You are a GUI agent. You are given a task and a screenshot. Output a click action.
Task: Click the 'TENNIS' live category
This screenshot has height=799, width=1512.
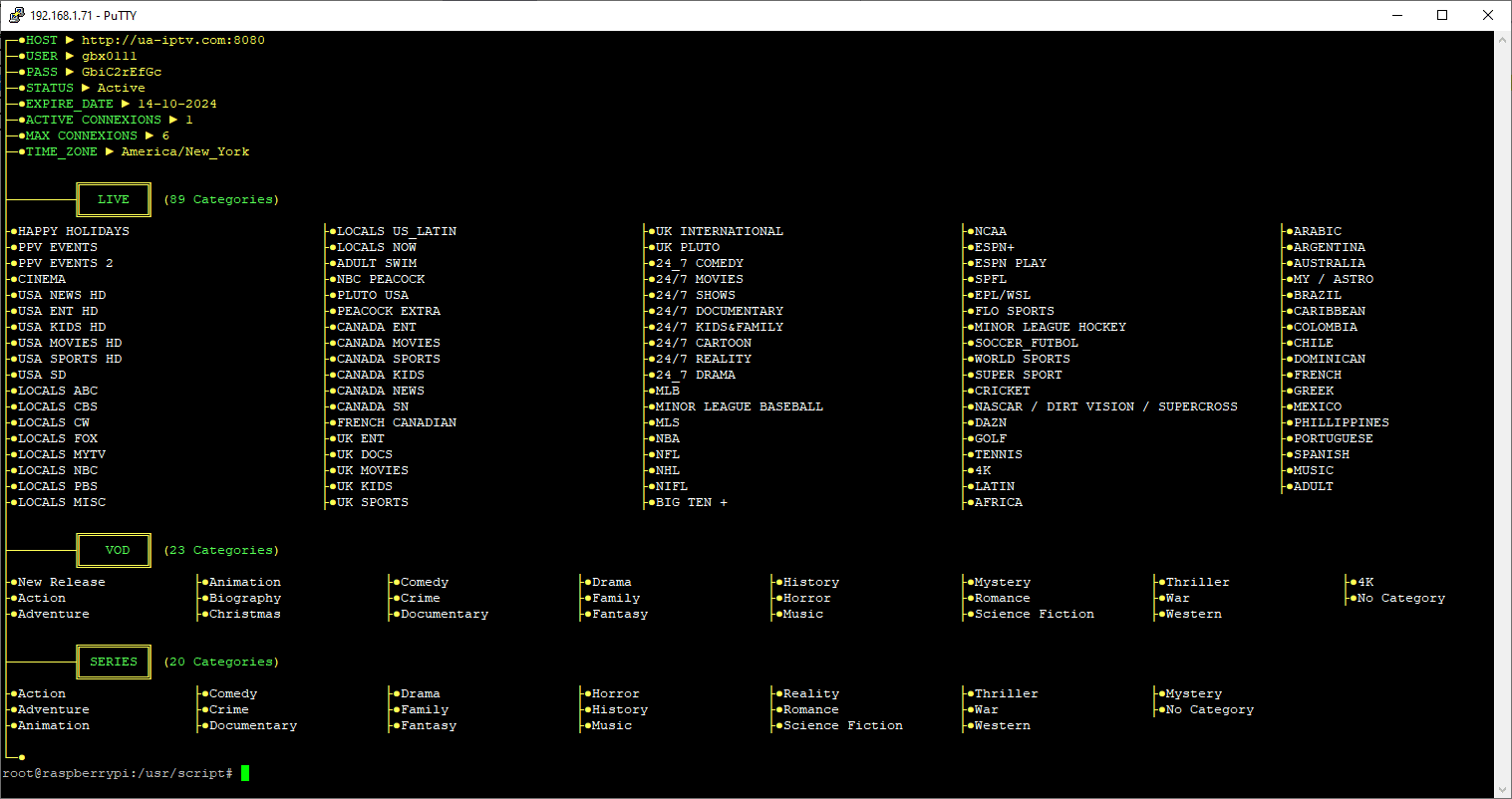[999, 454]
